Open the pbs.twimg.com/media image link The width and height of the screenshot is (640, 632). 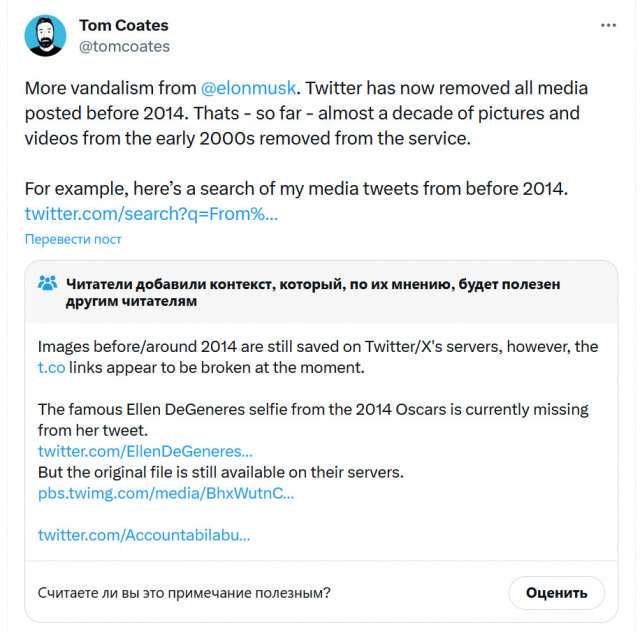(x=166, y=493)
